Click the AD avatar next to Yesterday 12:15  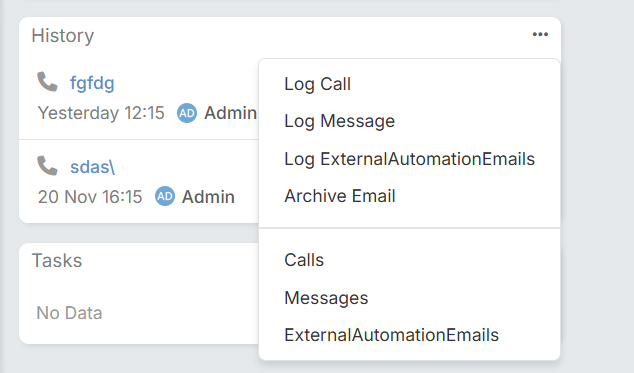[187, 113]
